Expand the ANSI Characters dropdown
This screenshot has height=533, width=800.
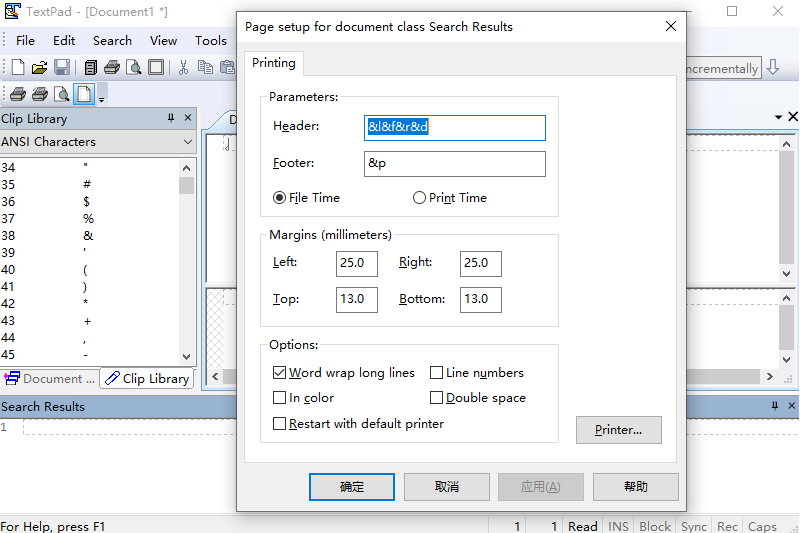tap(187, 142)
